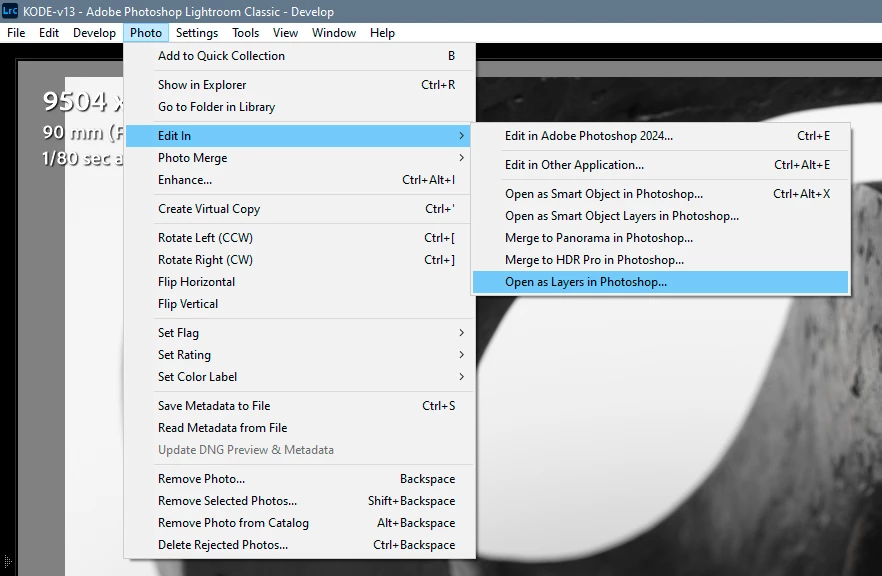Choose Go to Folder in Library
Screen dimensions: 882x576
tap(299, 107)
